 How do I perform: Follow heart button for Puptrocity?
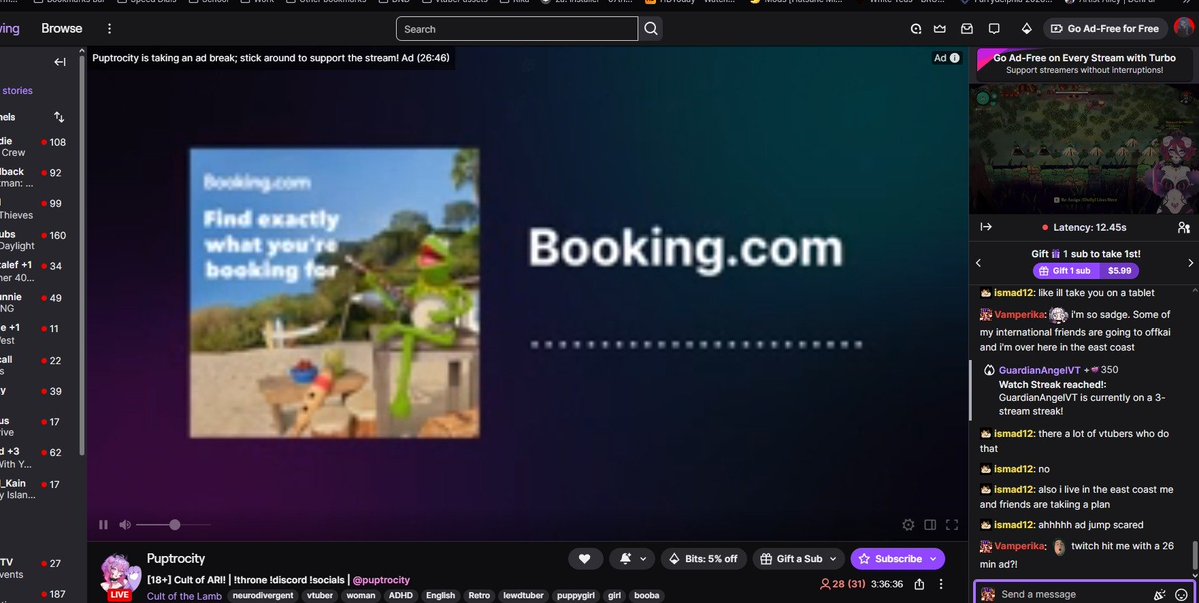[585, 559]
